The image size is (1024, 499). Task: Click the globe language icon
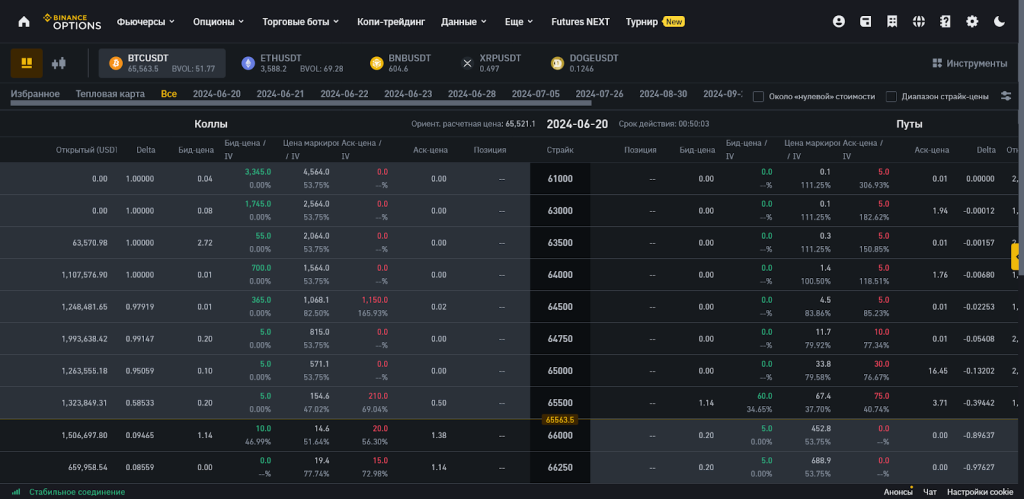(x=918, y=21)
